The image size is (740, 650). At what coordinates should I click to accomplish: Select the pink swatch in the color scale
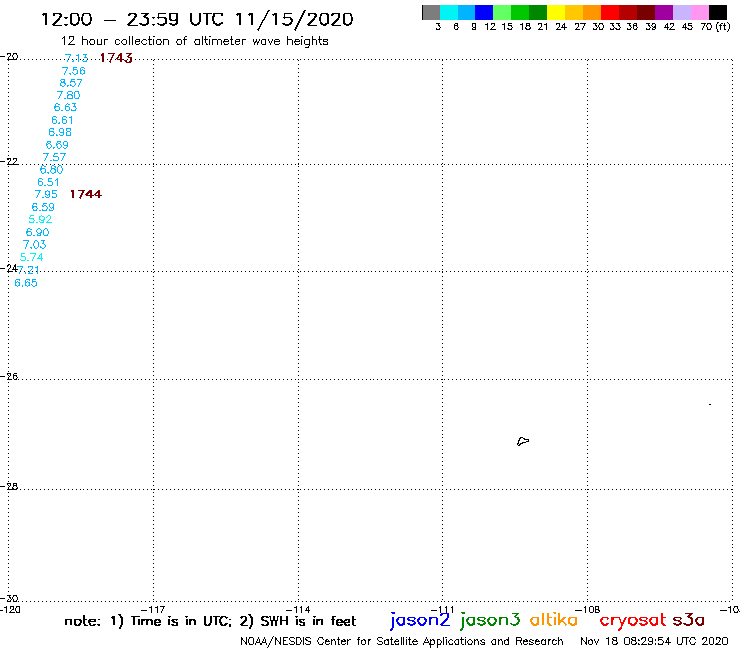pyautogui.click(x=700, y=12)
